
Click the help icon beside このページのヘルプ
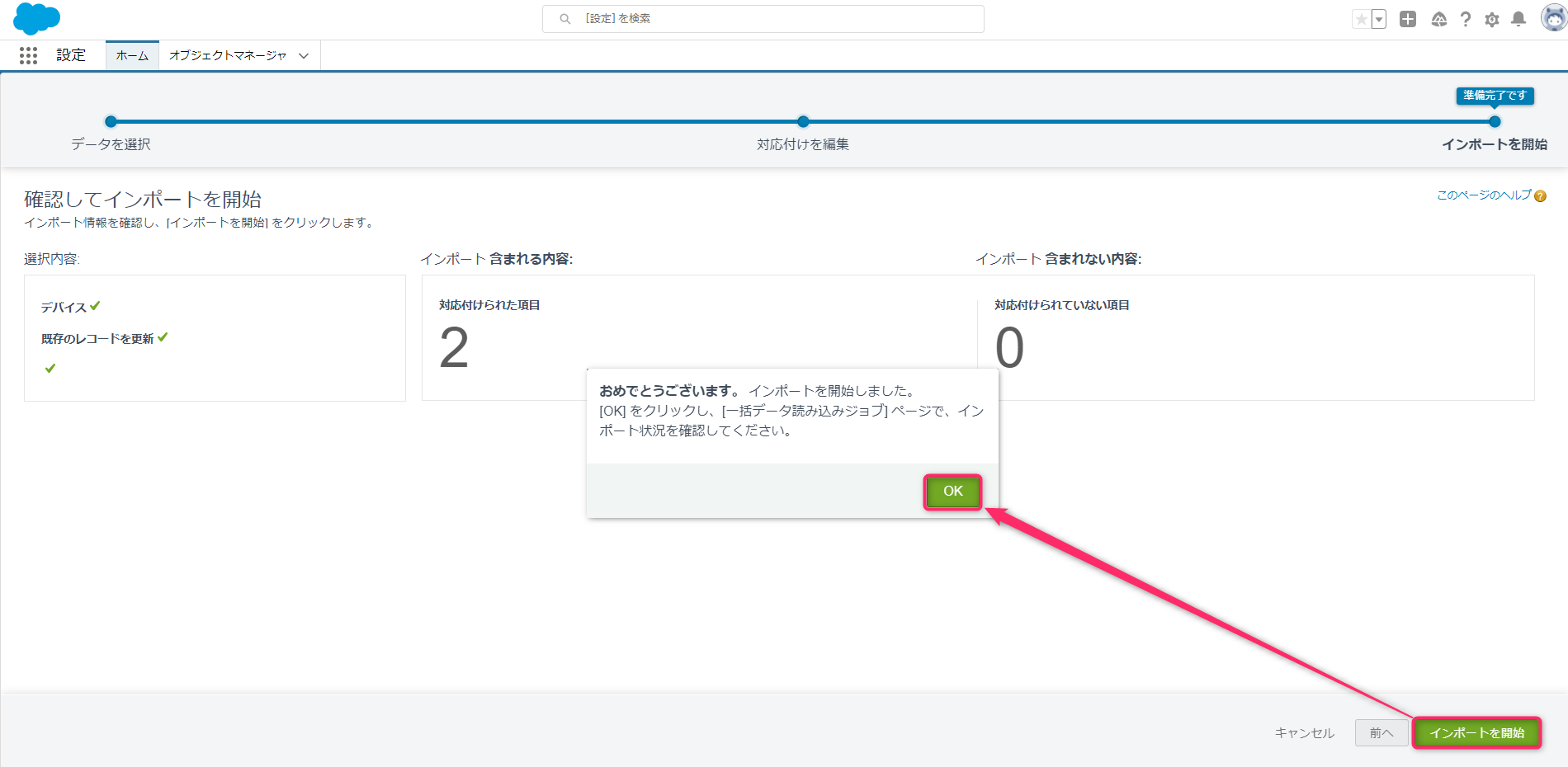(1540, 196)
